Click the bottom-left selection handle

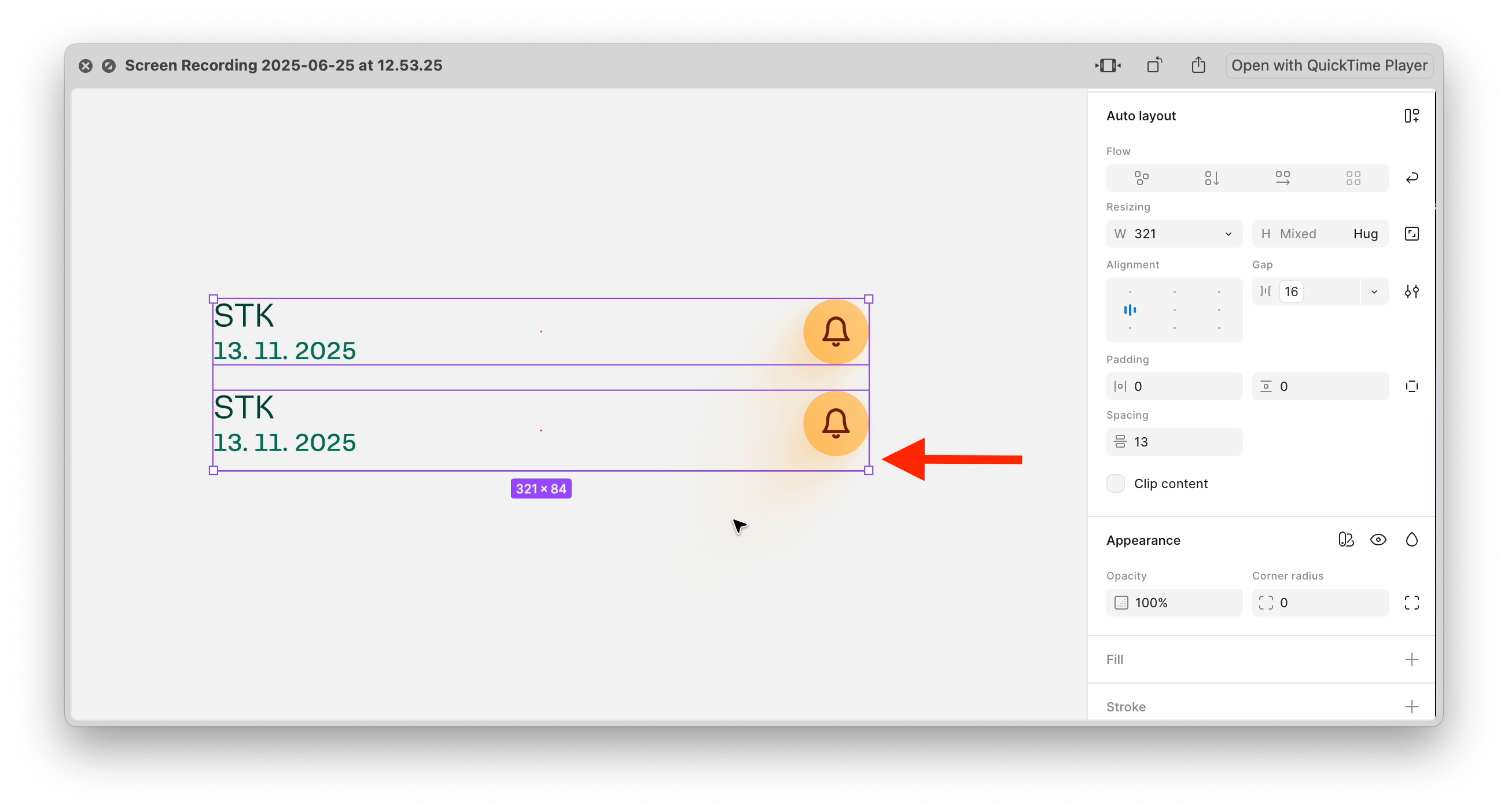pos(213,470)
